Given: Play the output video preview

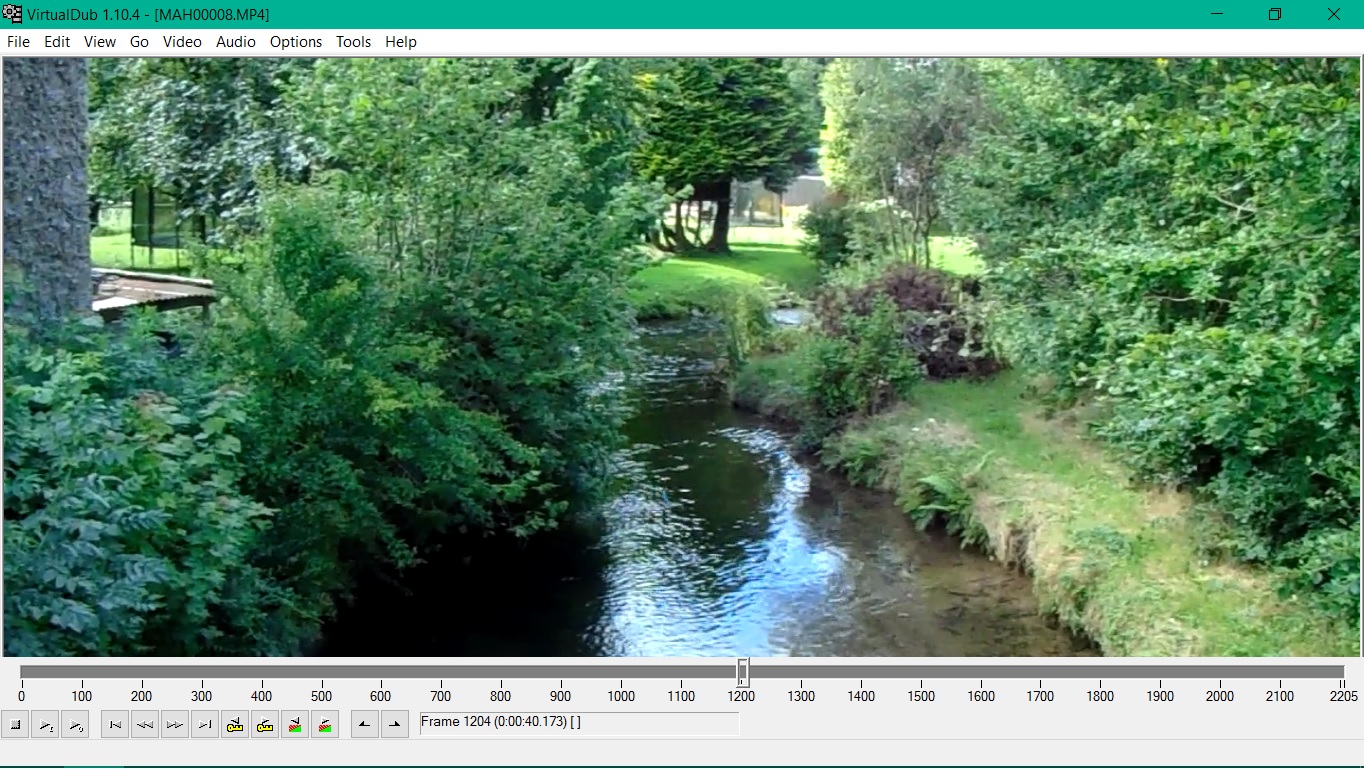Looking at the screenshot, I should point(75,725).
